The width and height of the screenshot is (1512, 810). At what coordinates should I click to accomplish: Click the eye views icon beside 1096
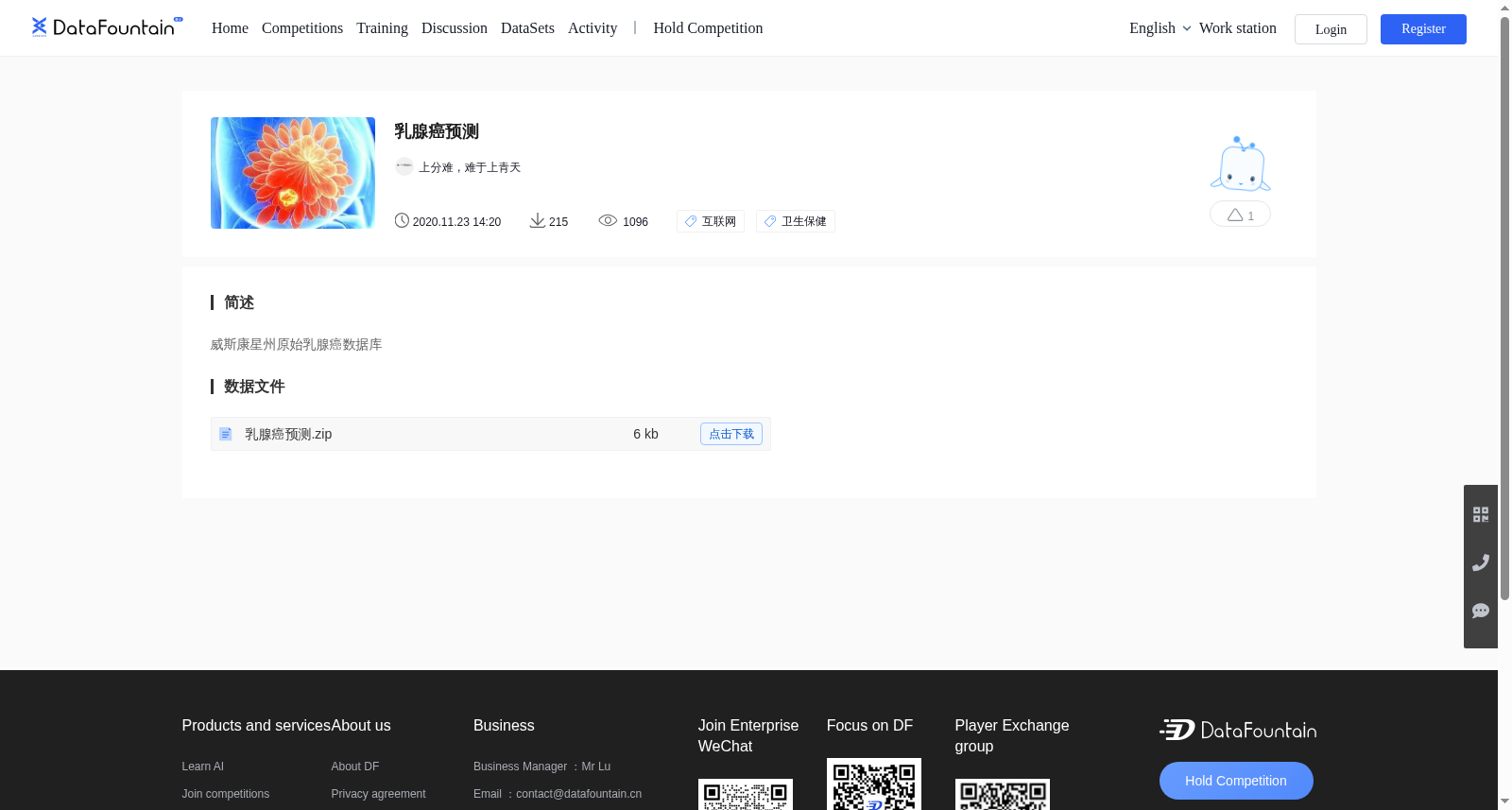608,220
